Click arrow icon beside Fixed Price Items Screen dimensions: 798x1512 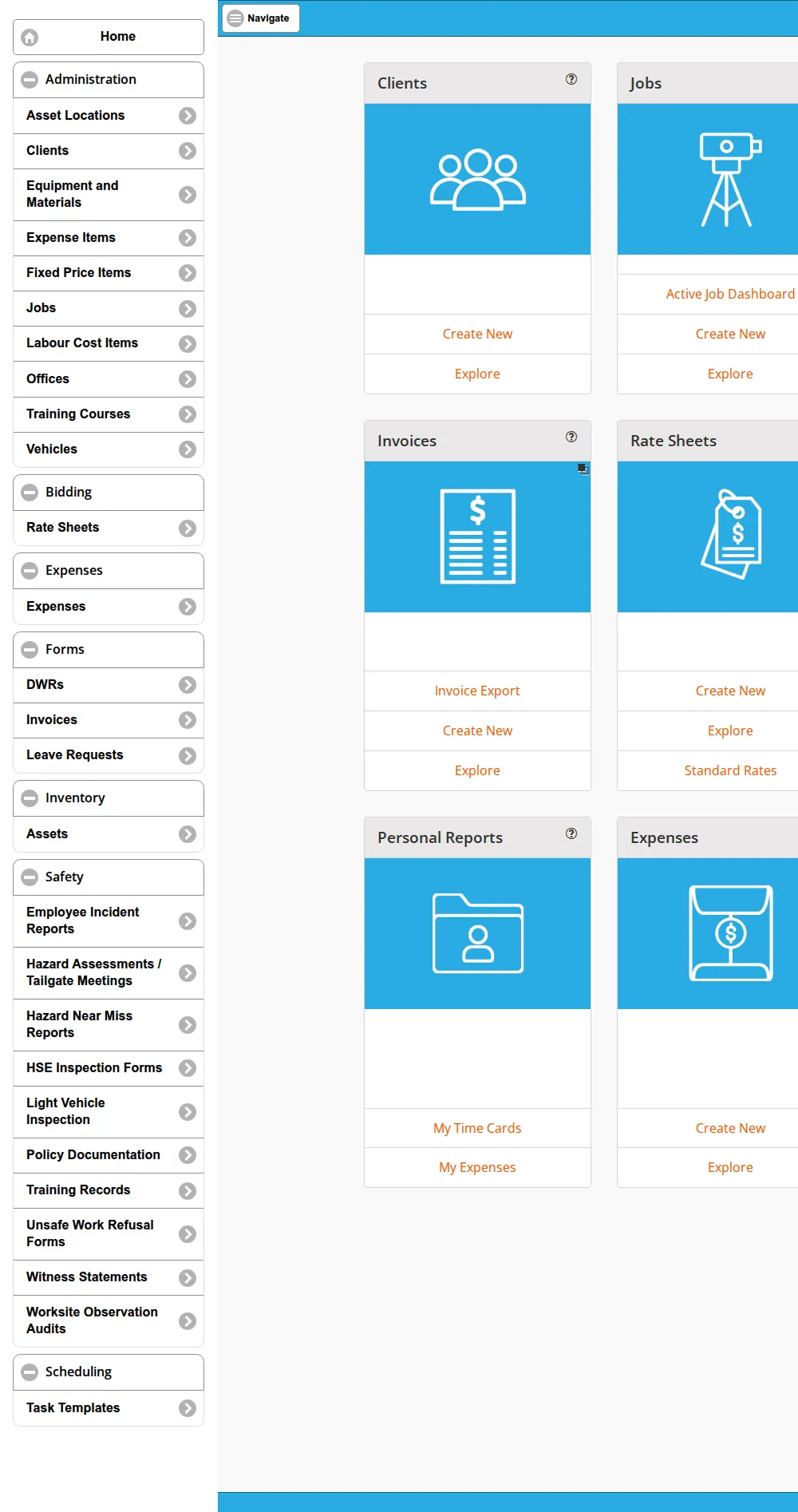[x=188, y=273]
